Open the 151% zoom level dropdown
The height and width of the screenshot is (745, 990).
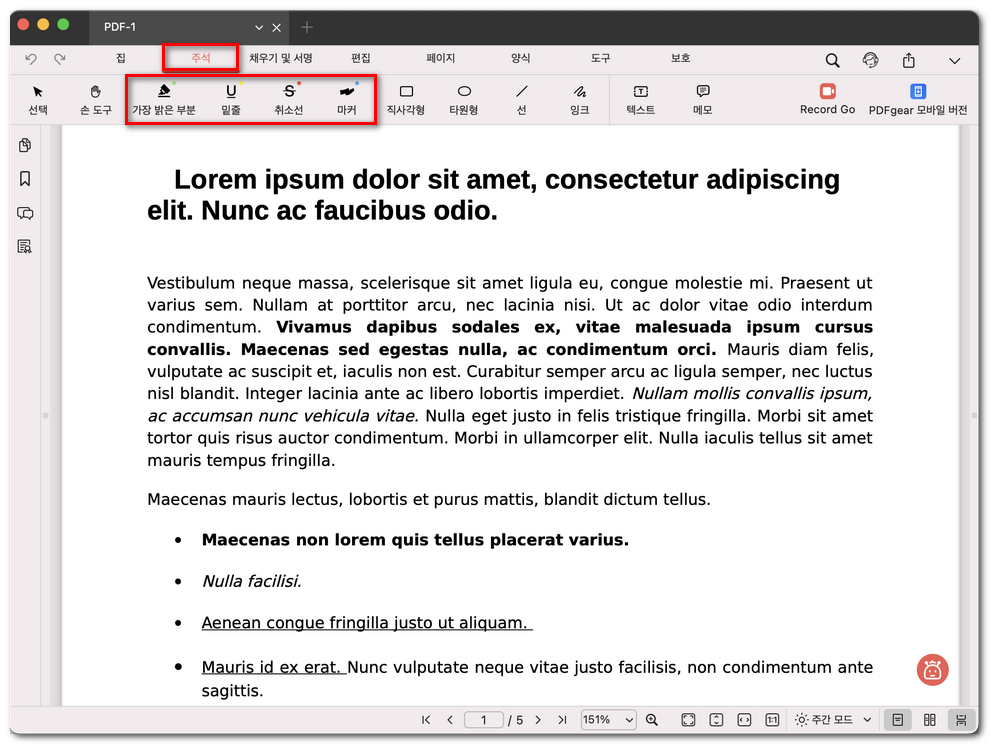[608, 720]
